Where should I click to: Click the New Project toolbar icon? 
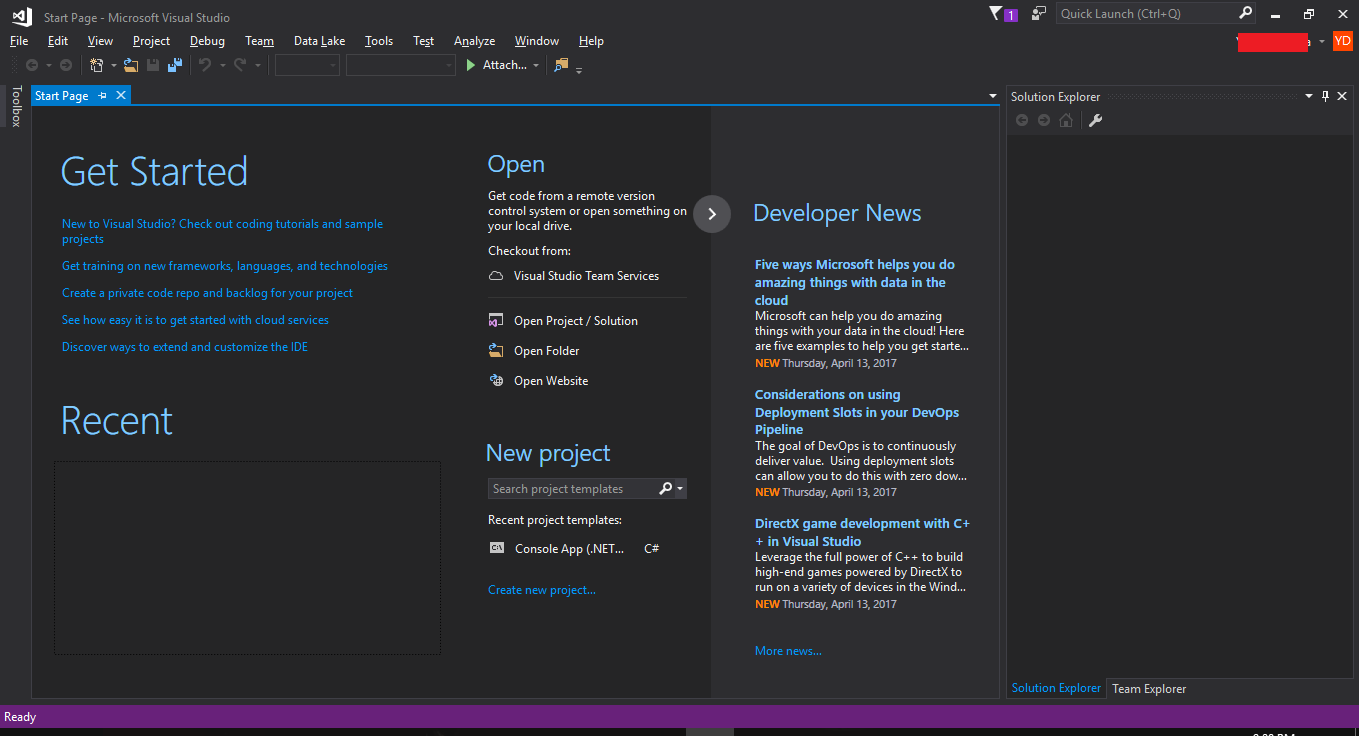click(97, 65)
